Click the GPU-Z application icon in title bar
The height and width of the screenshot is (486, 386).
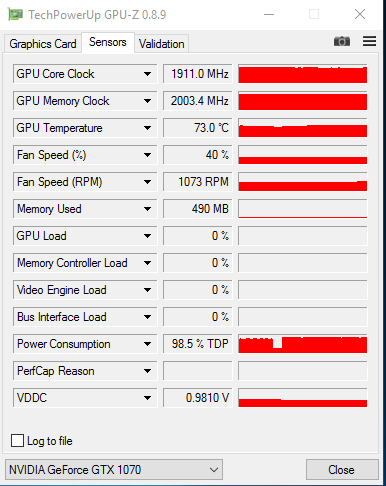[x=15, y=15]
